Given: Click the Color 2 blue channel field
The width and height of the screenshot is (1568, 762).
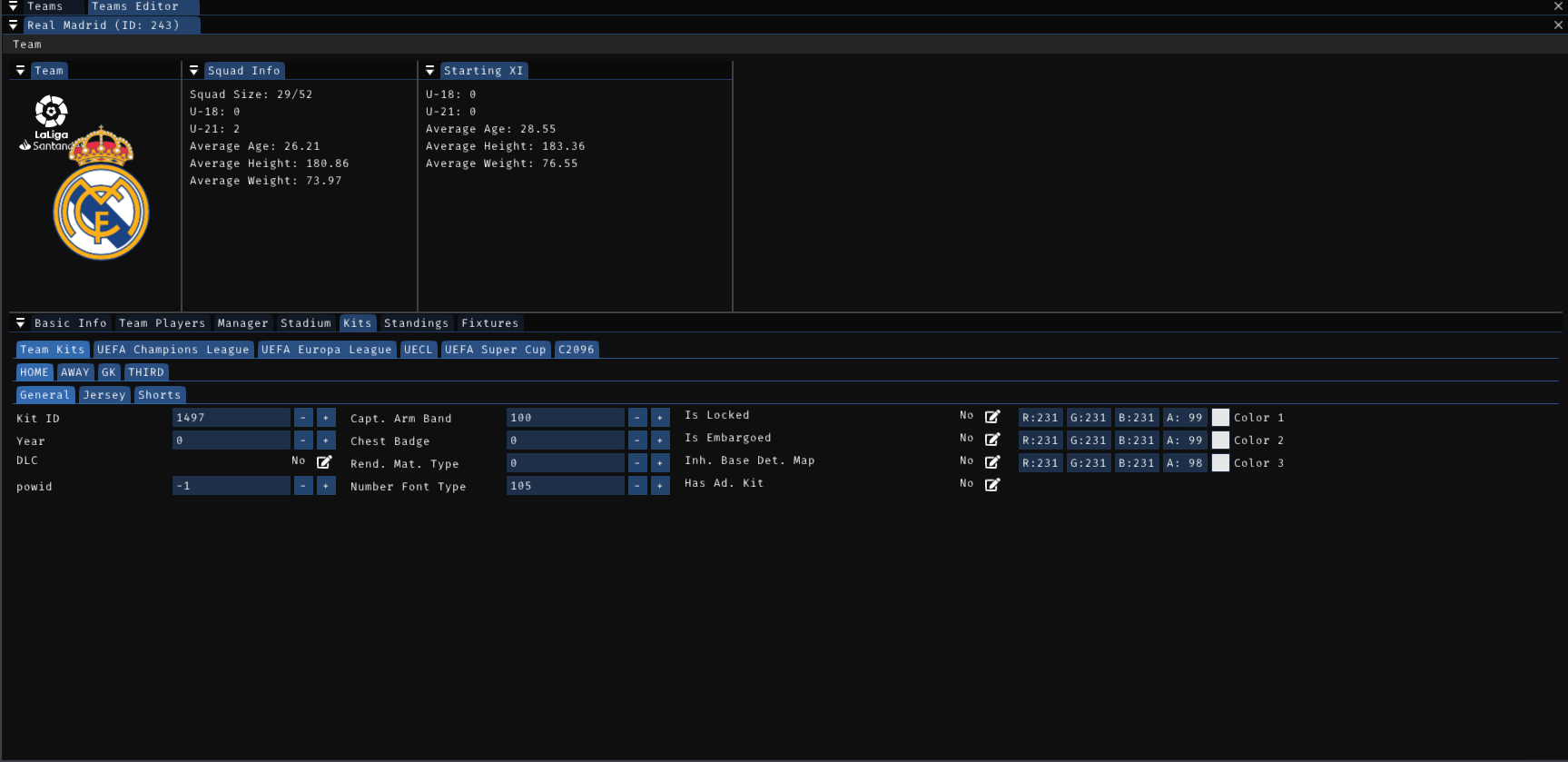Looking at the screenshot, I should pos(1137,440).
